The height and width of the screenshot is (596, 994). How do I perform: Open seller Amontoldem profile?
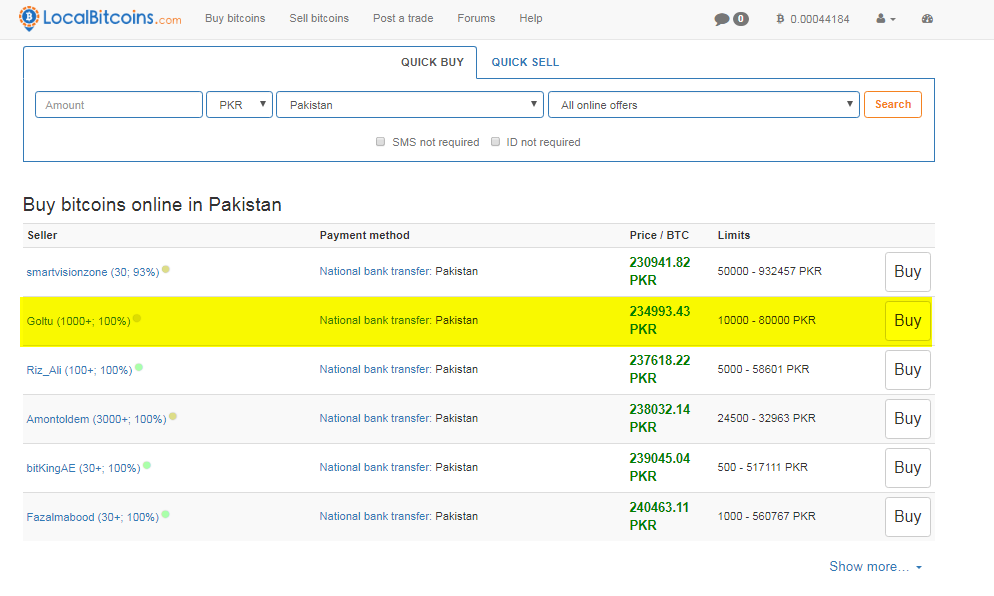coord(96,419)
